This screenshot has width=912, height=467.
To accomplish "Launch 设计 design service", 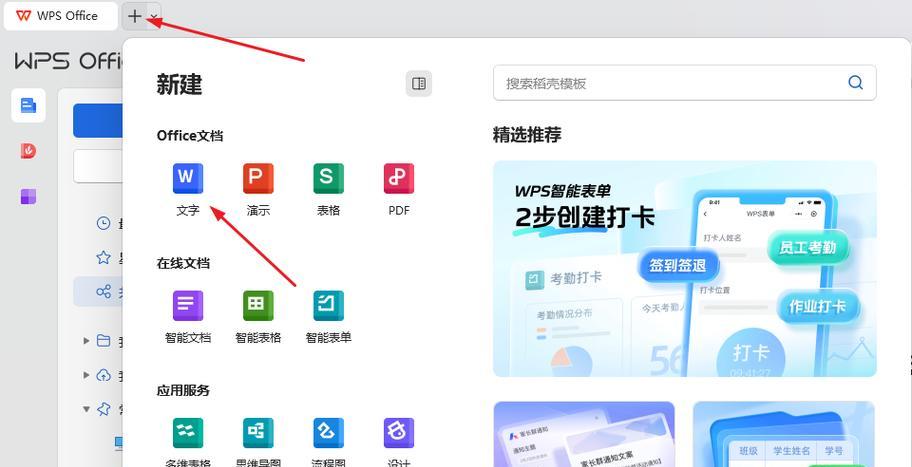I will click(399, 443).
